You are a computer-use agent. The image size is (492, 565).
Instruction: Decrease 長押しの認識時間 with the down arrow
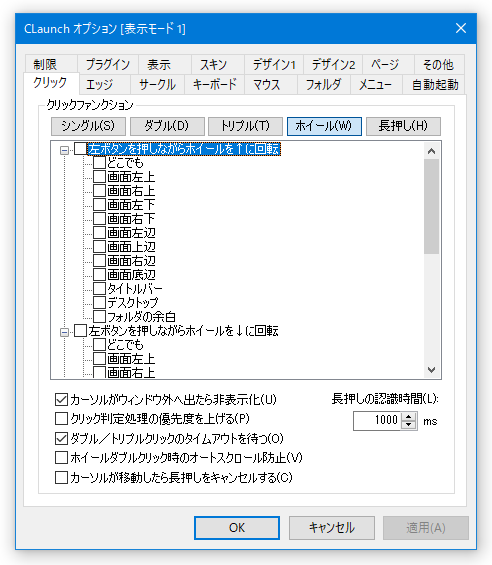click(x=408, y=425)
